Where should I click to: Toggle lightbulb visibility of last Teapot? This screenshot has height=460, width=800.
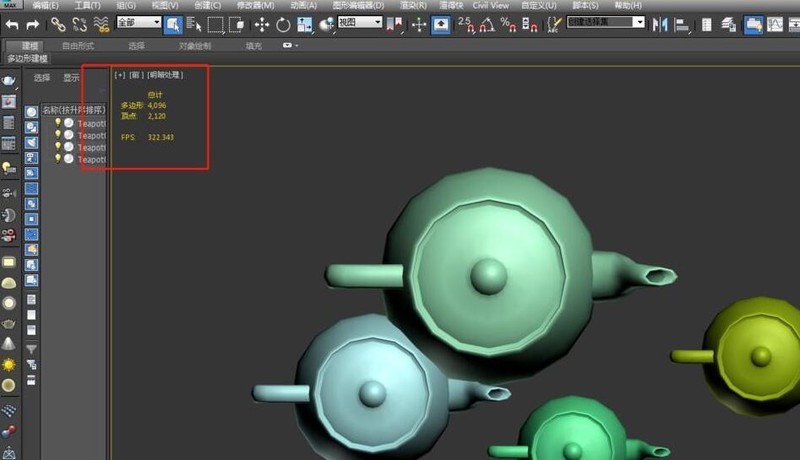point(57,159)
